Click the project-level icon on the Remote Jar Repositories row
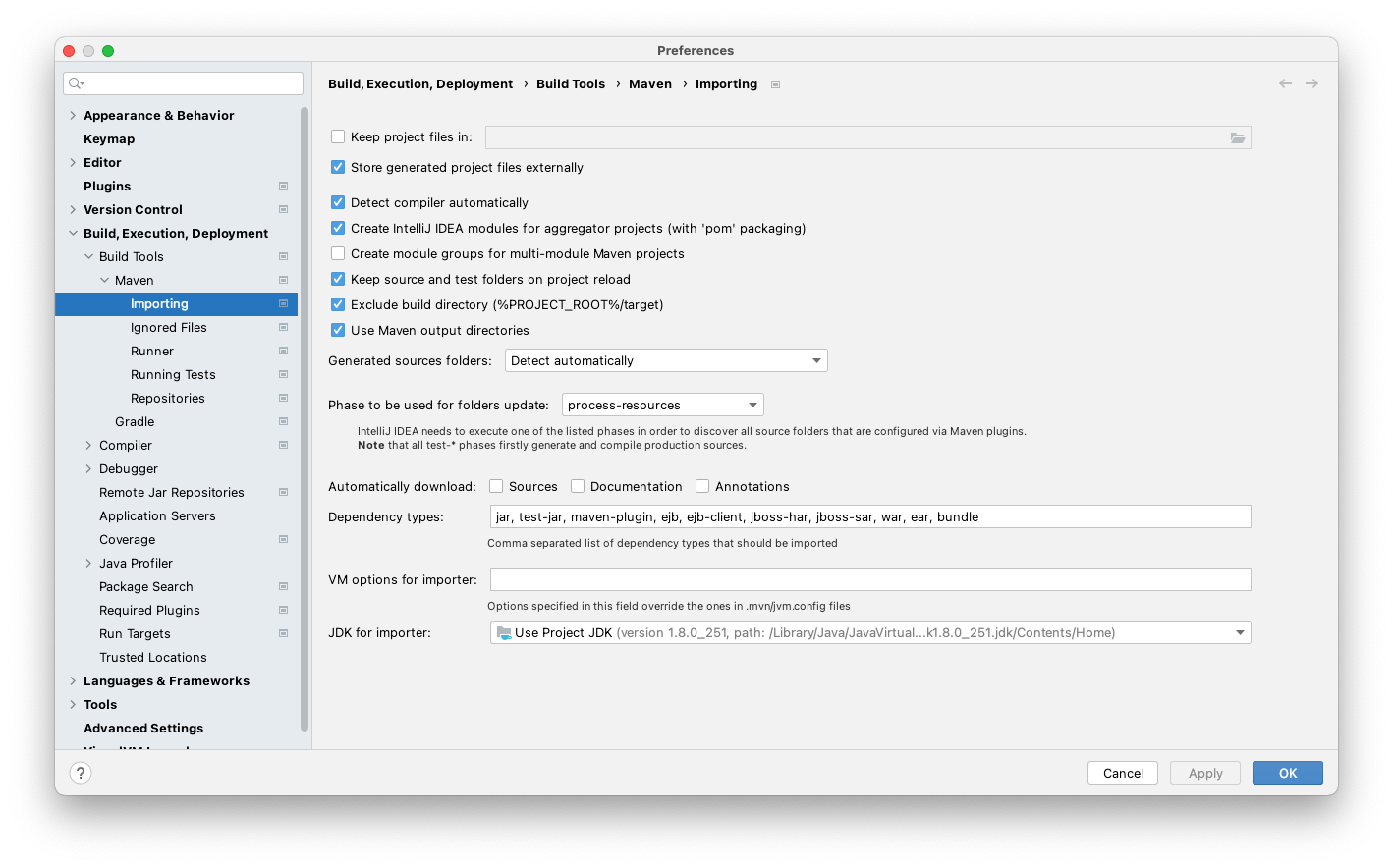This screenshot has height=868, width=1393. [x=283, y=492]
